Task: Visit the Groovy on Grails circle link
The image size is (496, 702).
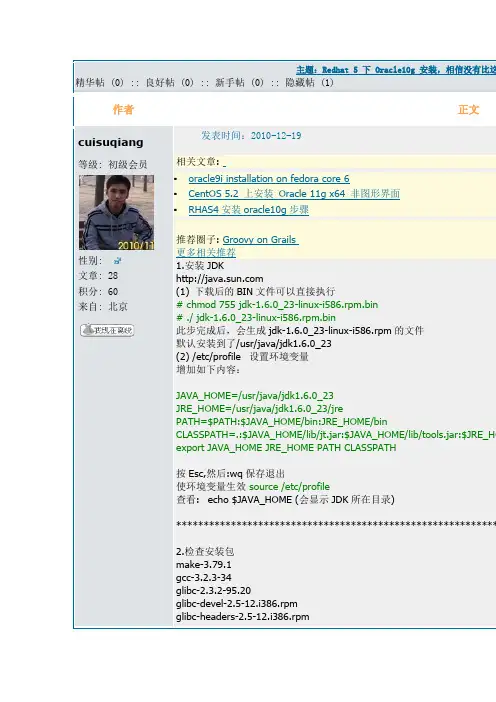Action: [x=260, y=240]
